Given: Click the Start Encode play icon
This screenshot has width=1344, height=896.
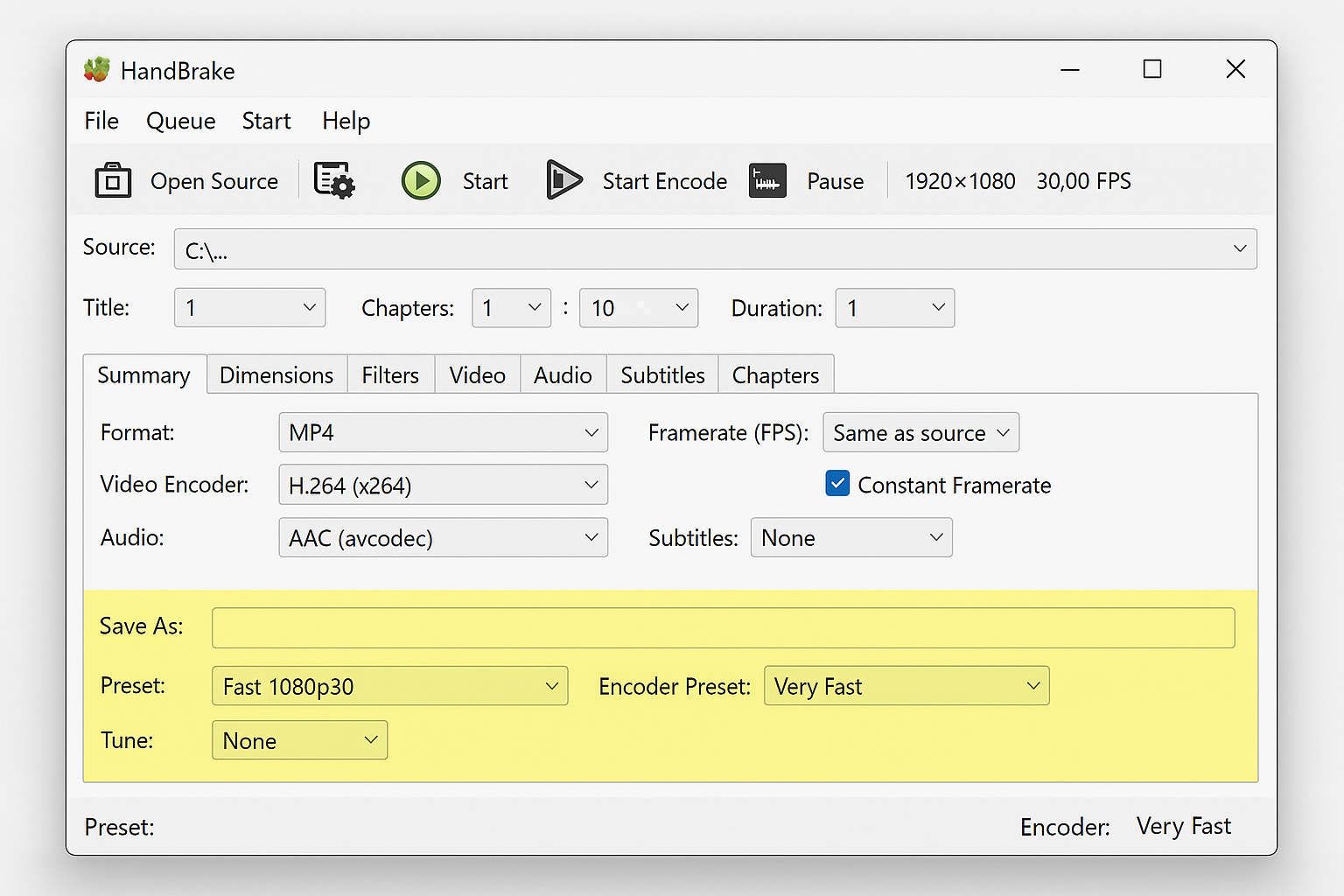Looking at the screenshot, I should [x=563, y=180].
